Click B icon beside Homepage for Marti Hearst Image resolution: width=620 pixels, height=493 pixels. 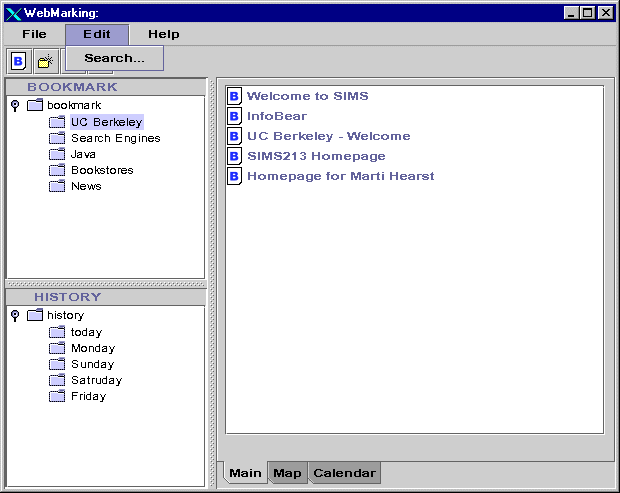(x=234, y=176)
